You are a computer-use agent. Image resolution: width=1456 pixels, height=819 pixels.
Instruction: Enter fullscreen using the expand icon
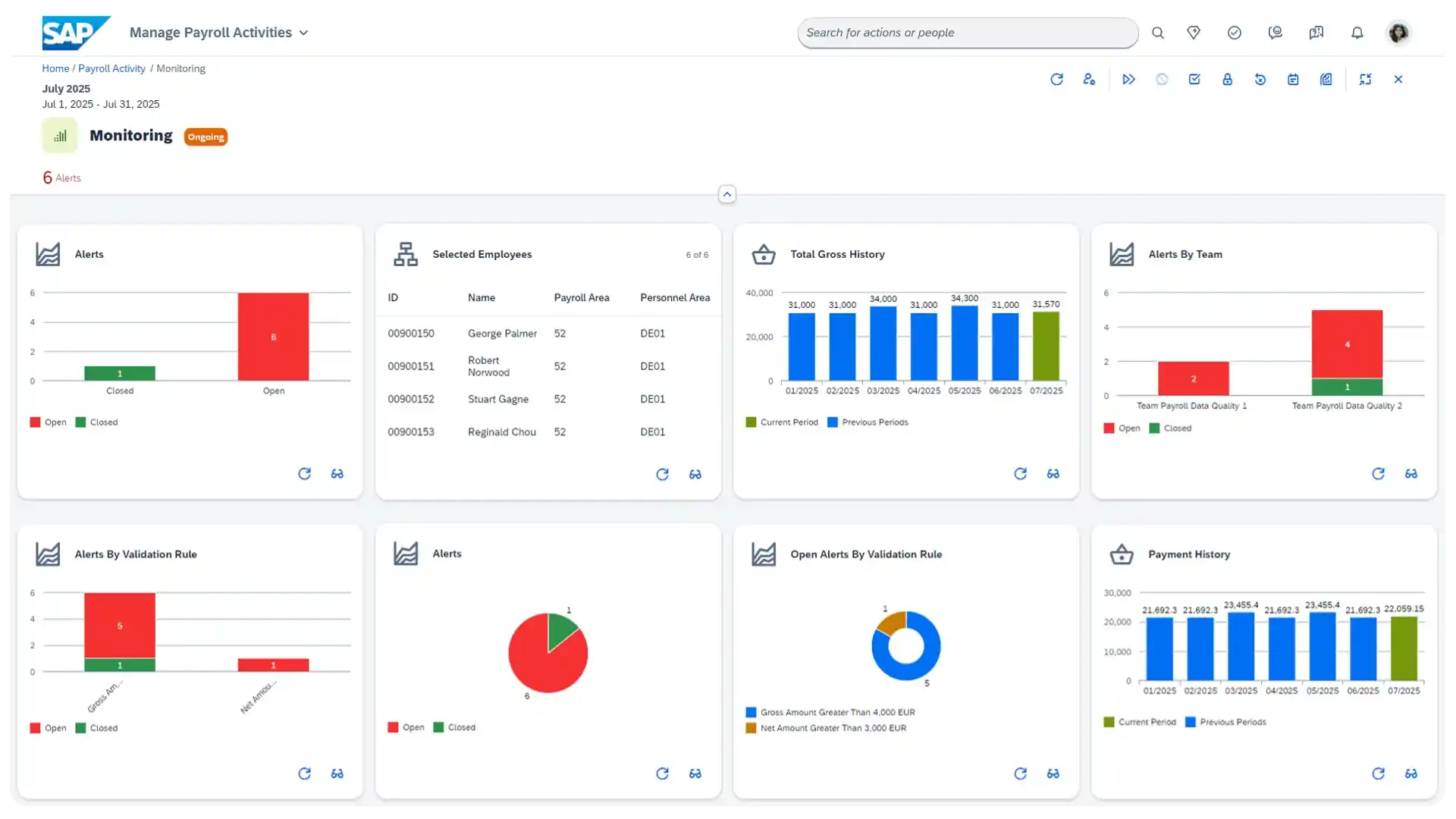(1367, 79)
